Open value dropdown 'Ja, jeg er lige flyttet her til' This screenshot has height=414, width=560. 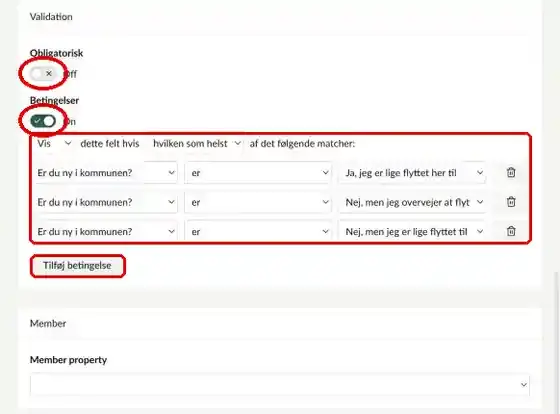[412, 173]
